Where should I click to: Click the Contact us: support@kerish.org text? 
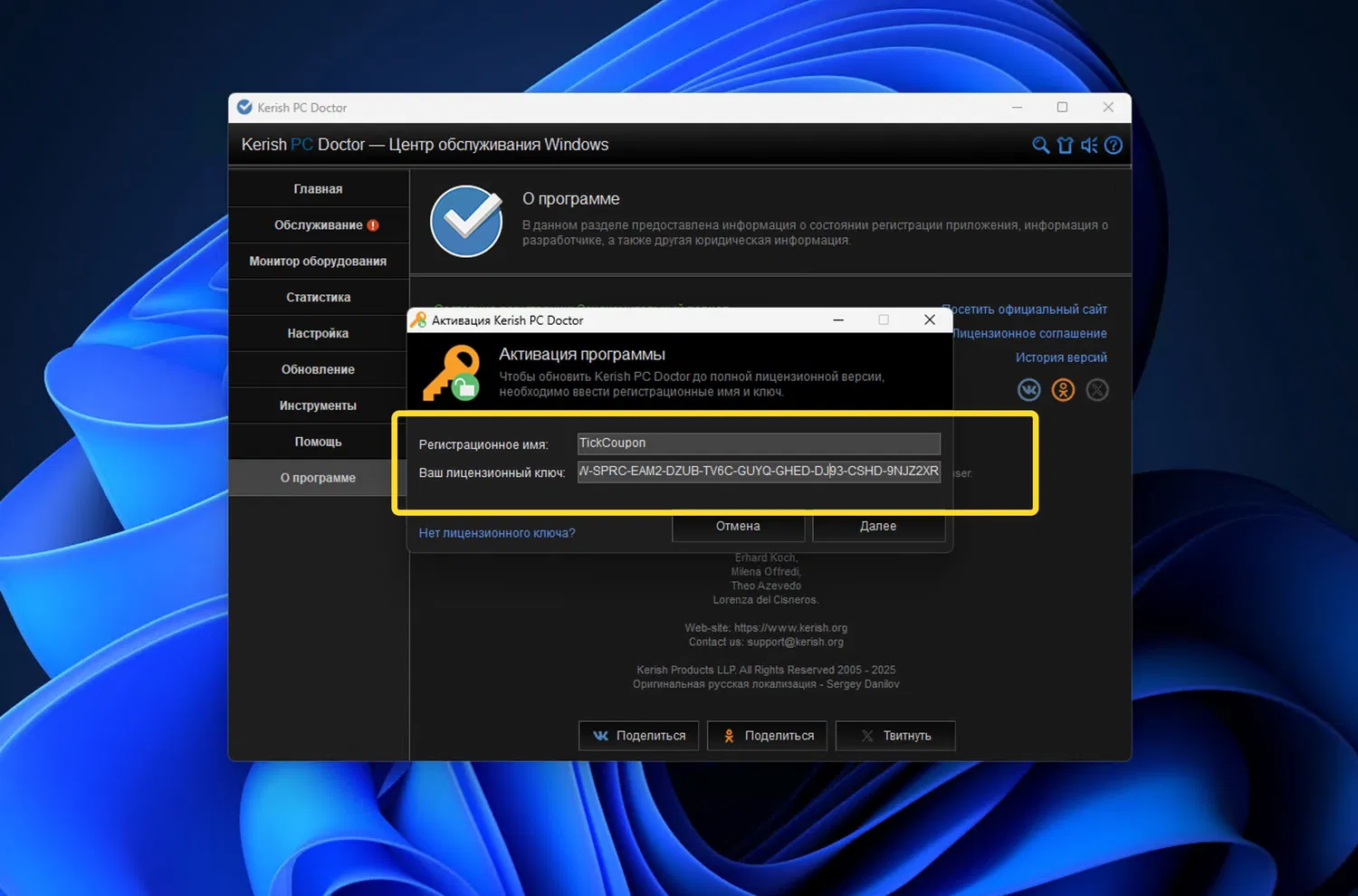766,643
